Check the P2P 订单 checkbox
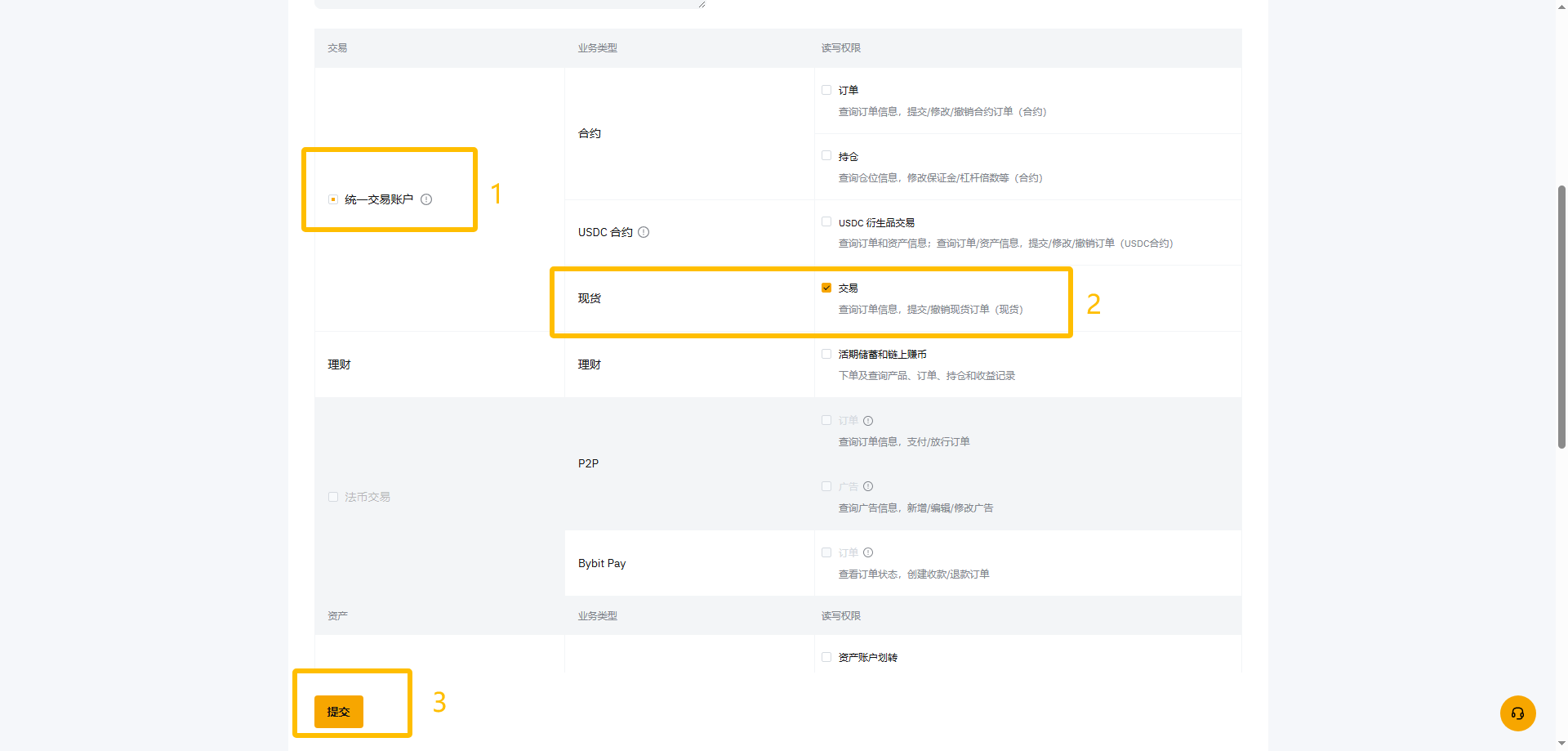Image resolution: width=1568 pixels, height=751 pixels. (x=826, y=420)
